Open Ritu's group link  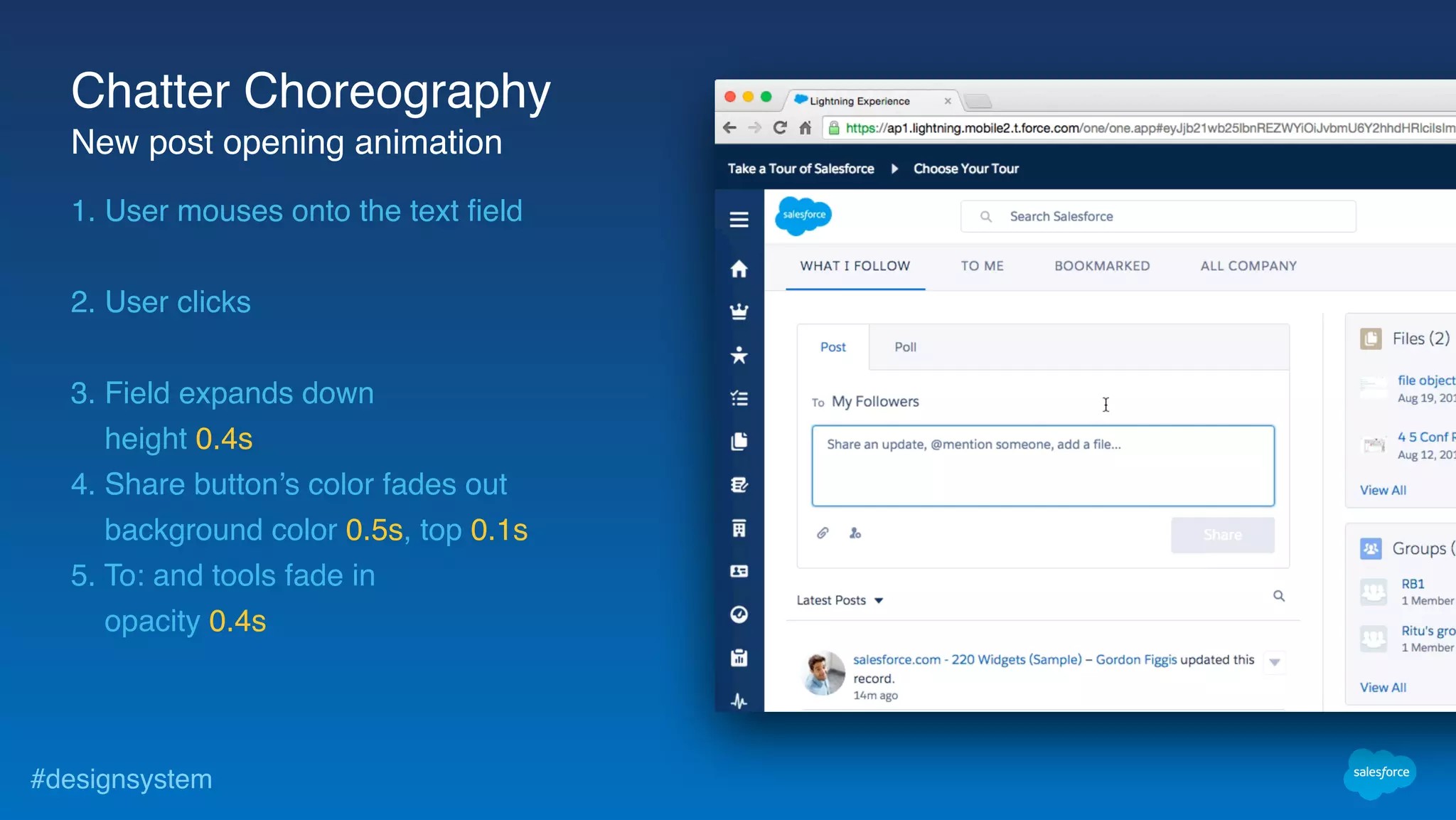[x=1428, y=631]
